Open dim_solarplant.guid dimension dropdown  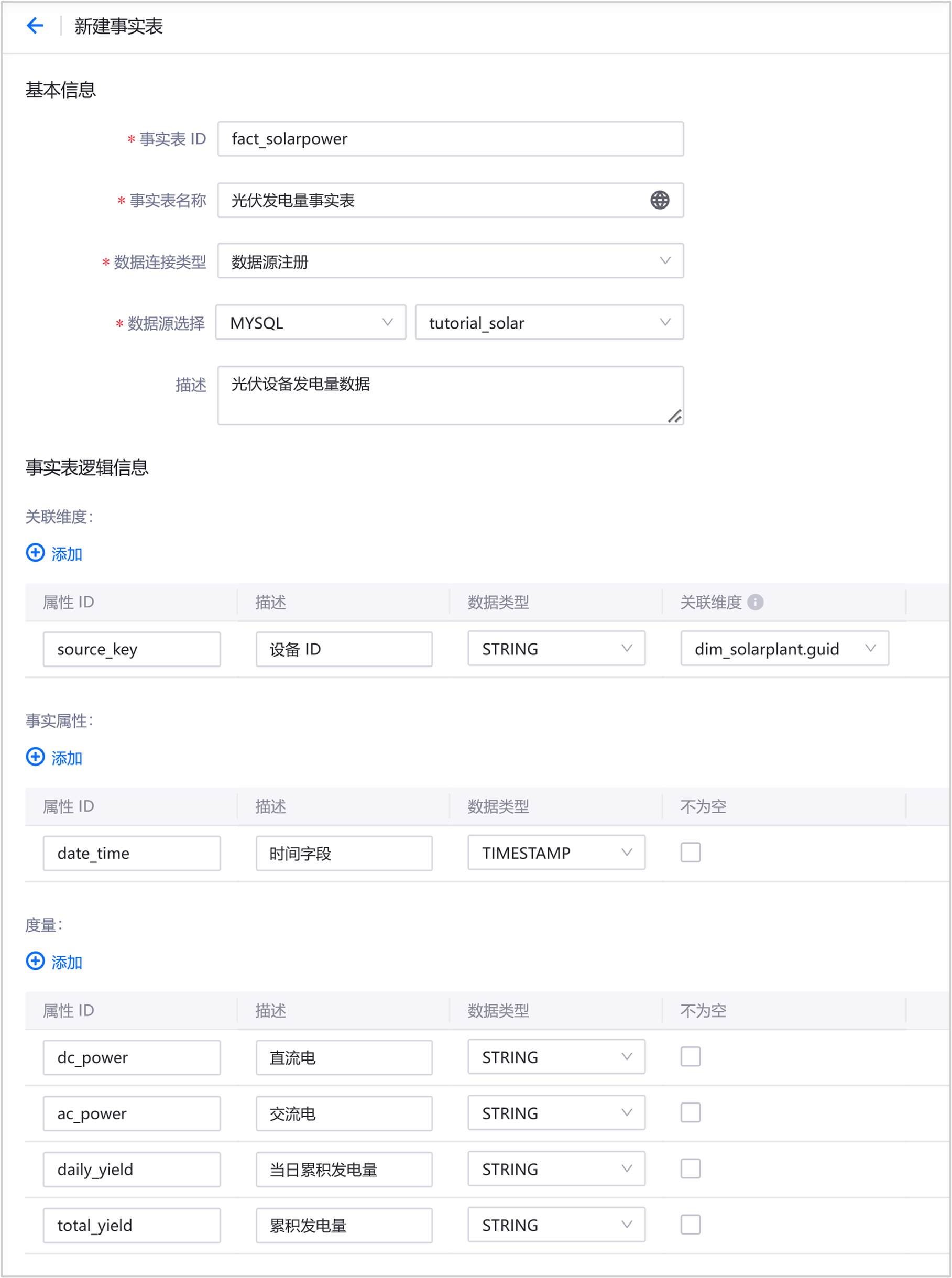pos(784,649)
